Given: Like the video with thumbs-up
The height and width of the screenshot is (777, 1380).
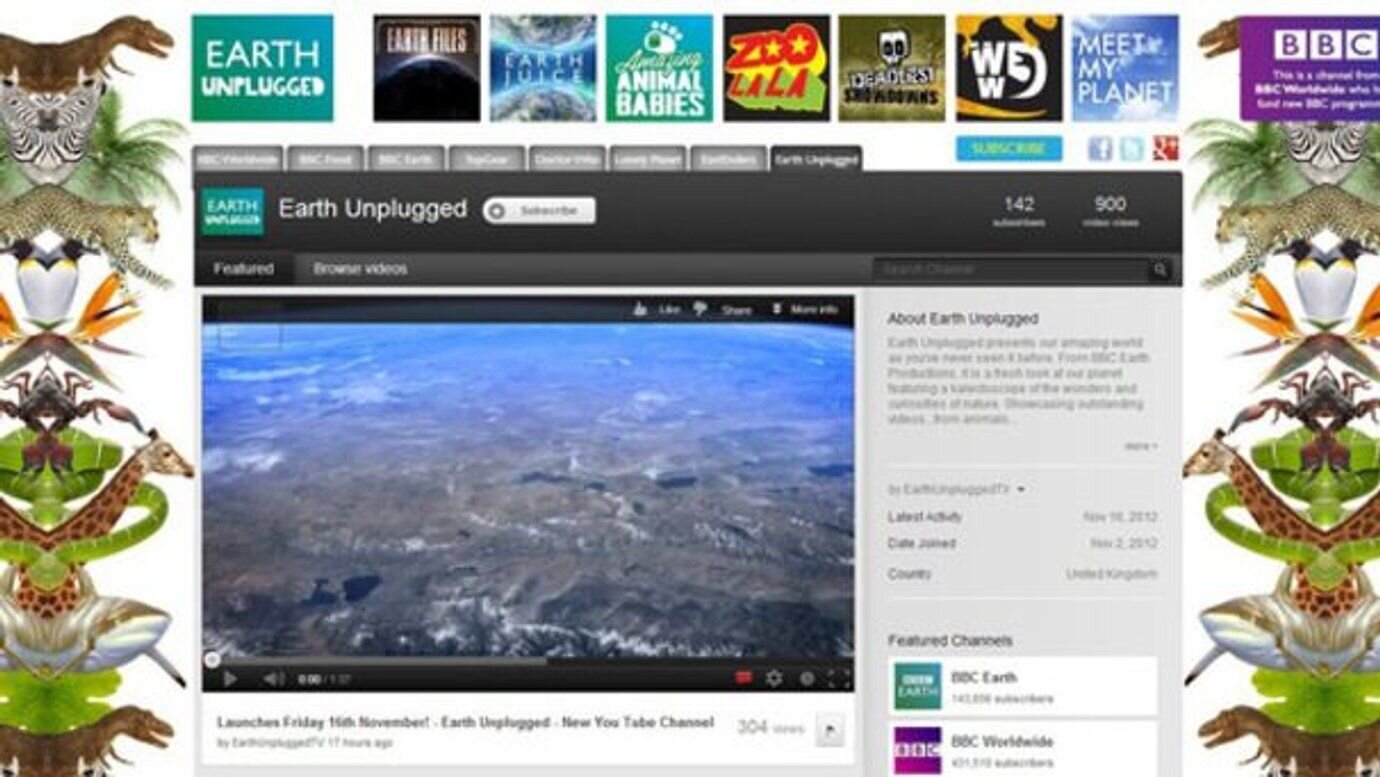Looking at the screenshot, I should pyautogui.click(x=641, y=310).
